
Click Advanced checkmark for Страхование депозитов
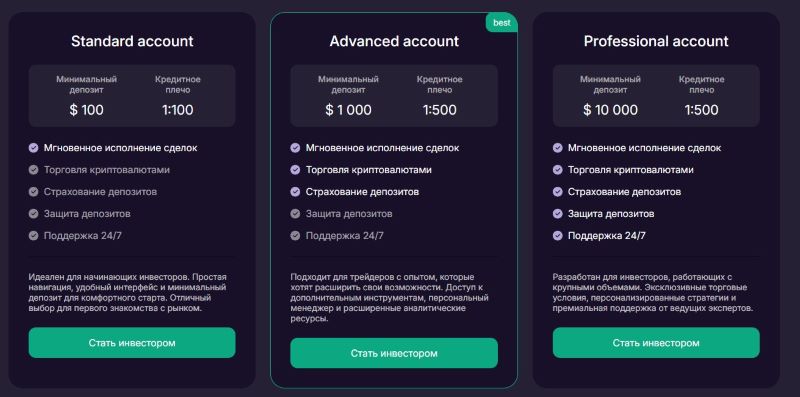(x=295, y=192)
